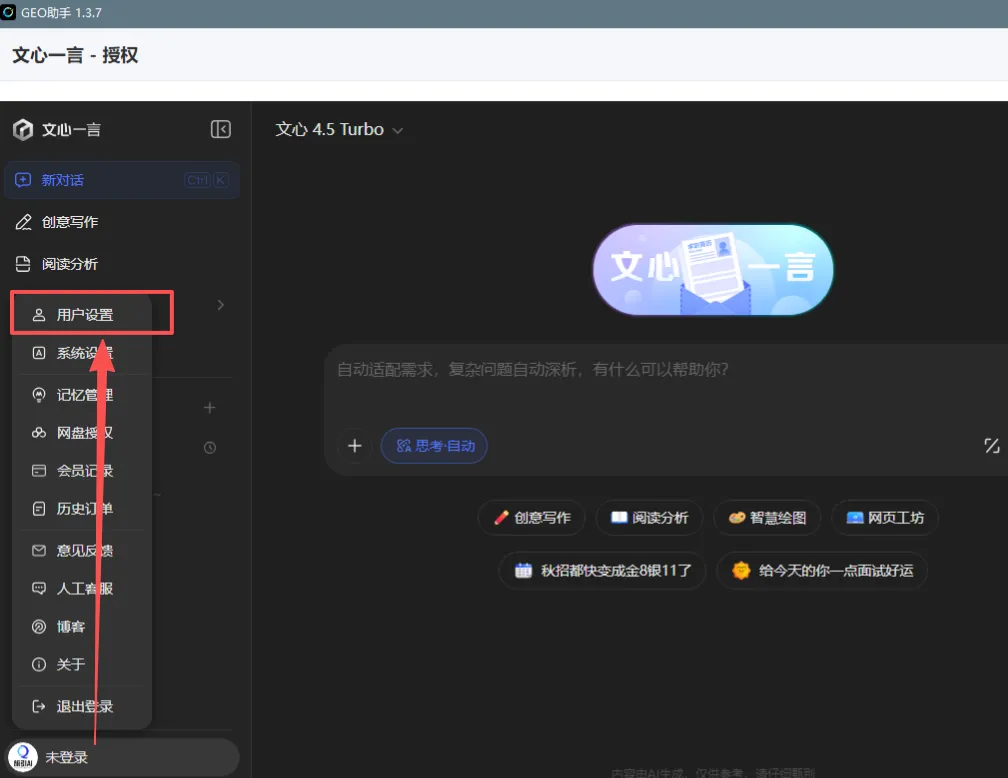This screenshot has width=1008, height=778.
Task: Click the 未登录 user profile at bottom
Action: coord(122,757)
